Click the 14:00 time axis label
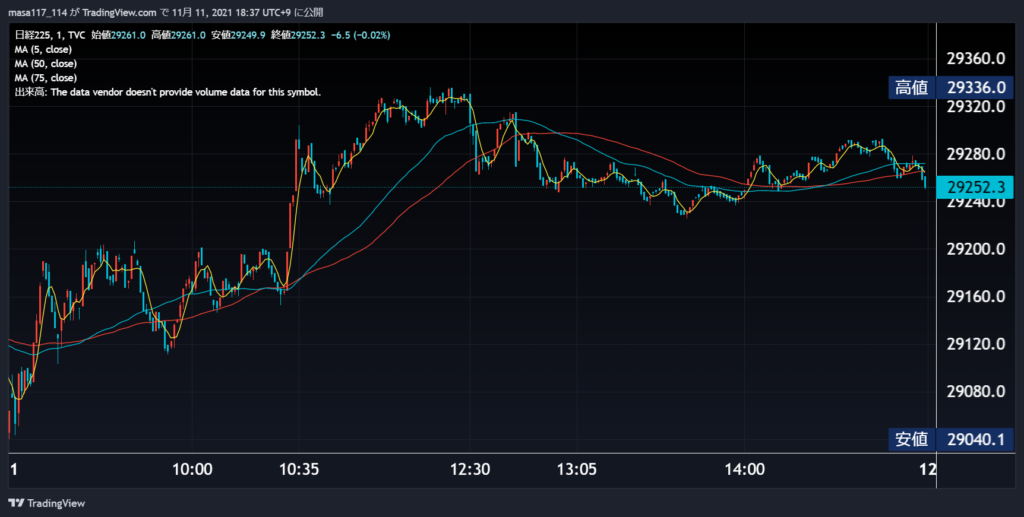This screenshot has height=517, width=1024. coord(744,469)
